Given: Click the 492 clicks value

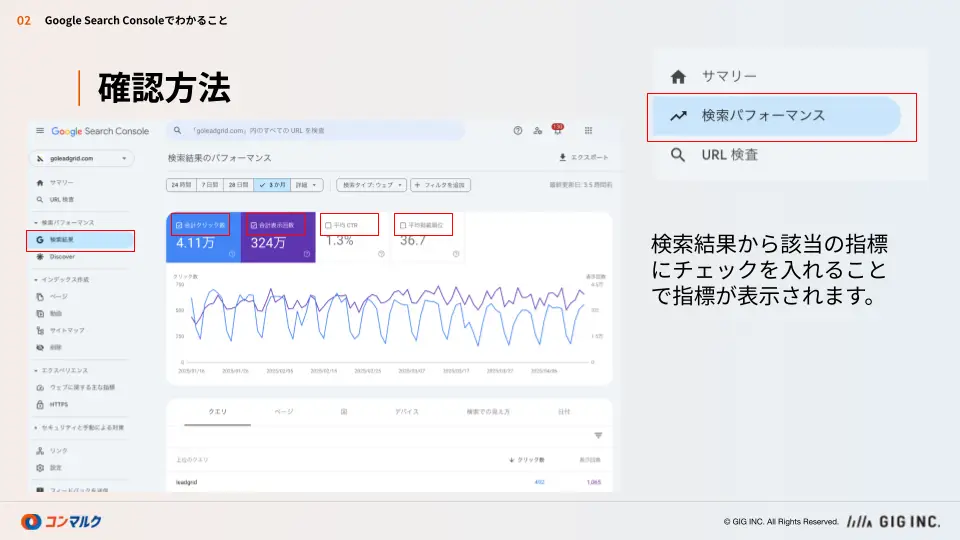Looking at the screenshot, I should (x=539, y=482).
